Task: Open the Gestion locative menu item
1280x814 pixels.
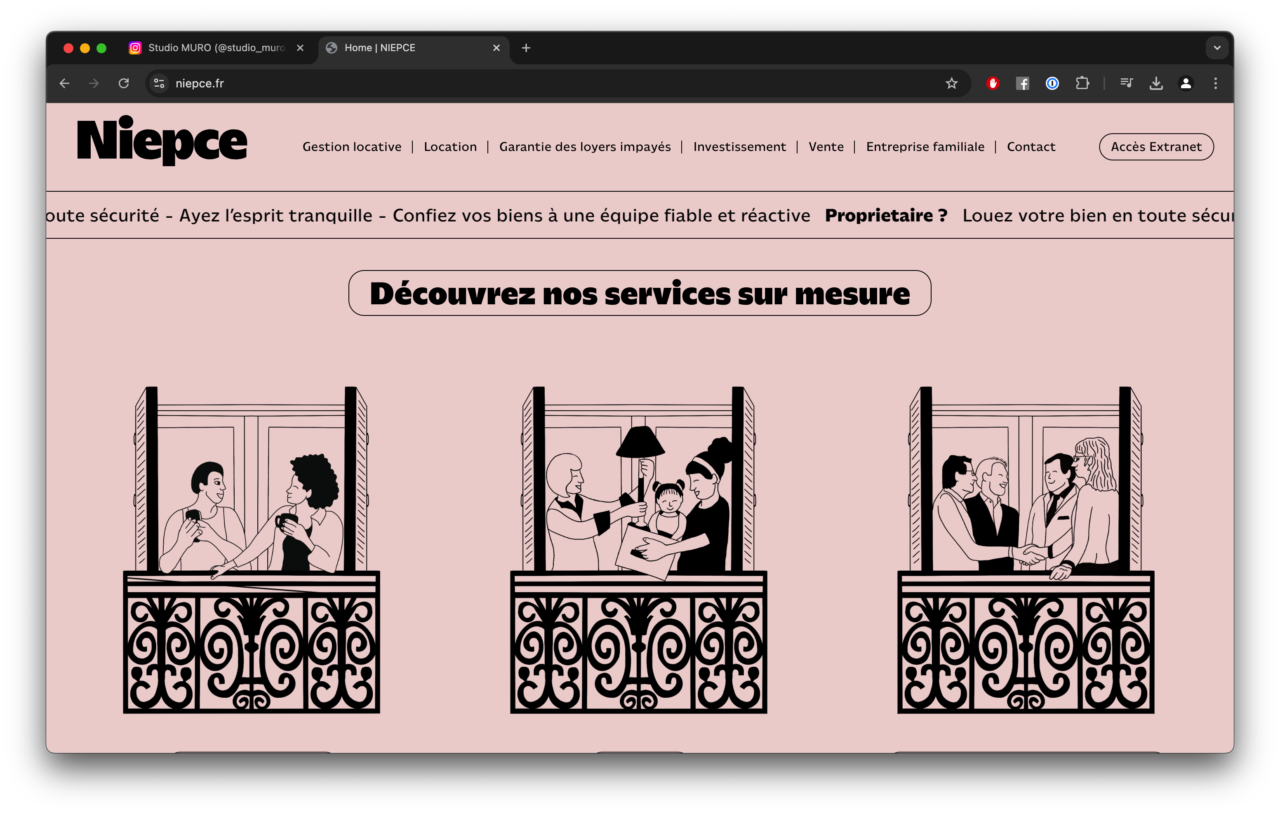Action: [x=352, y=147]
